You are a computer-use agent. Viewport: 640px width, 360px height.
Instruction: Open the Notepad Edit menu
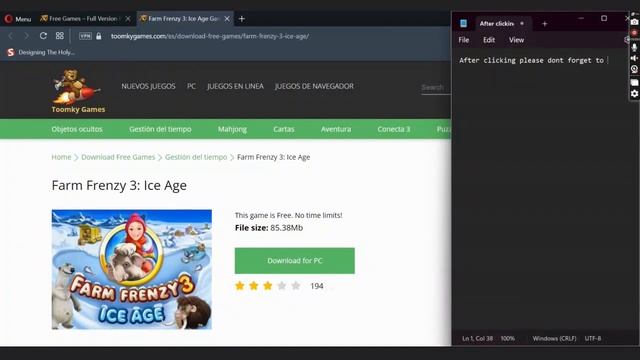[x=489, y=40]
